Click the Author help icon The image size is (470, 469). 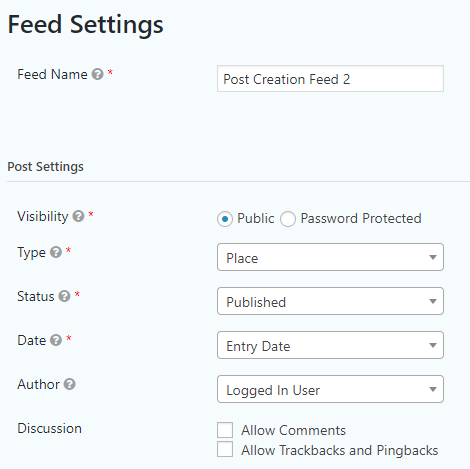coord(70,384)
